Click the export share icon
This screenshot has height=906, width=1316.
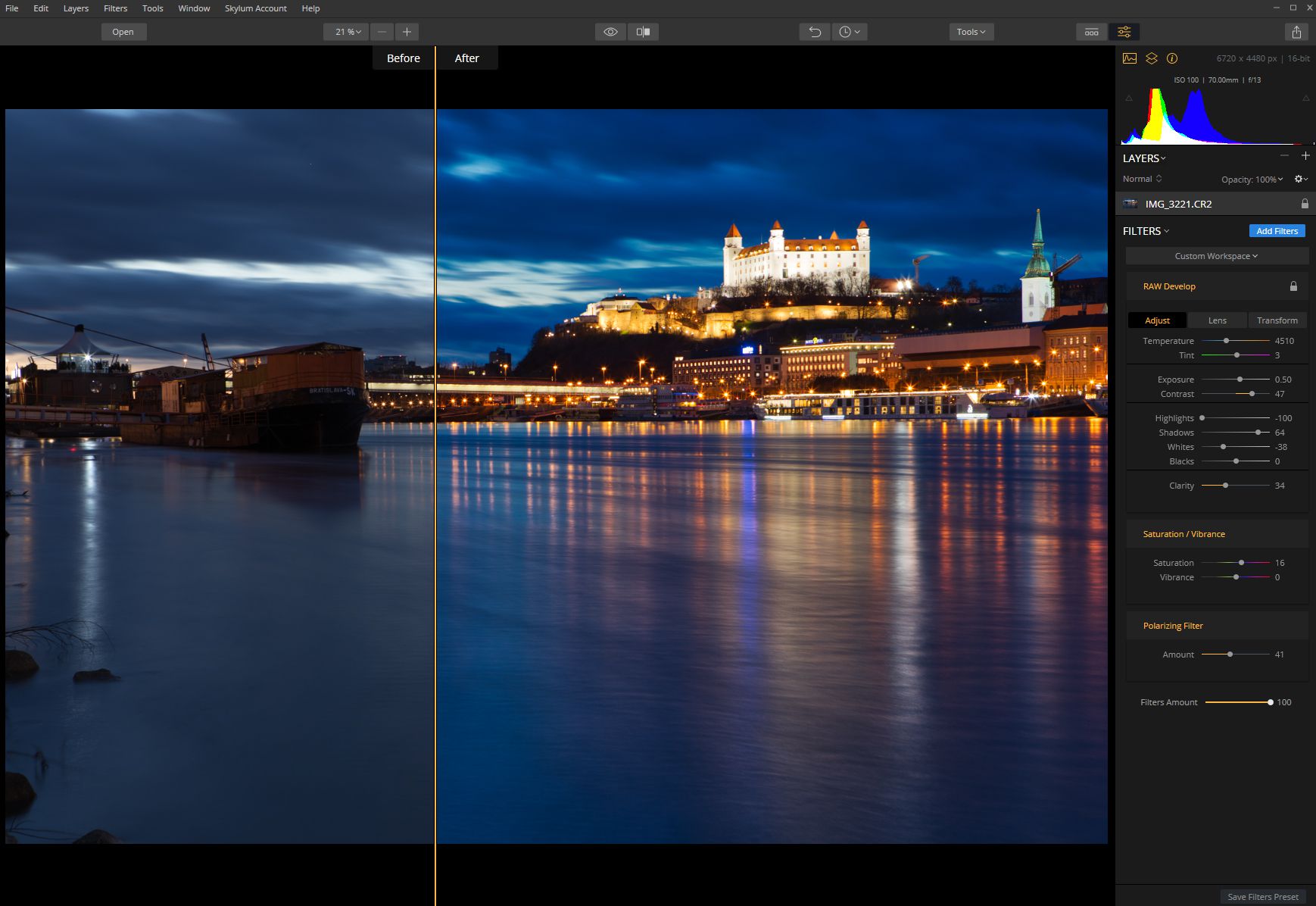1297,32
